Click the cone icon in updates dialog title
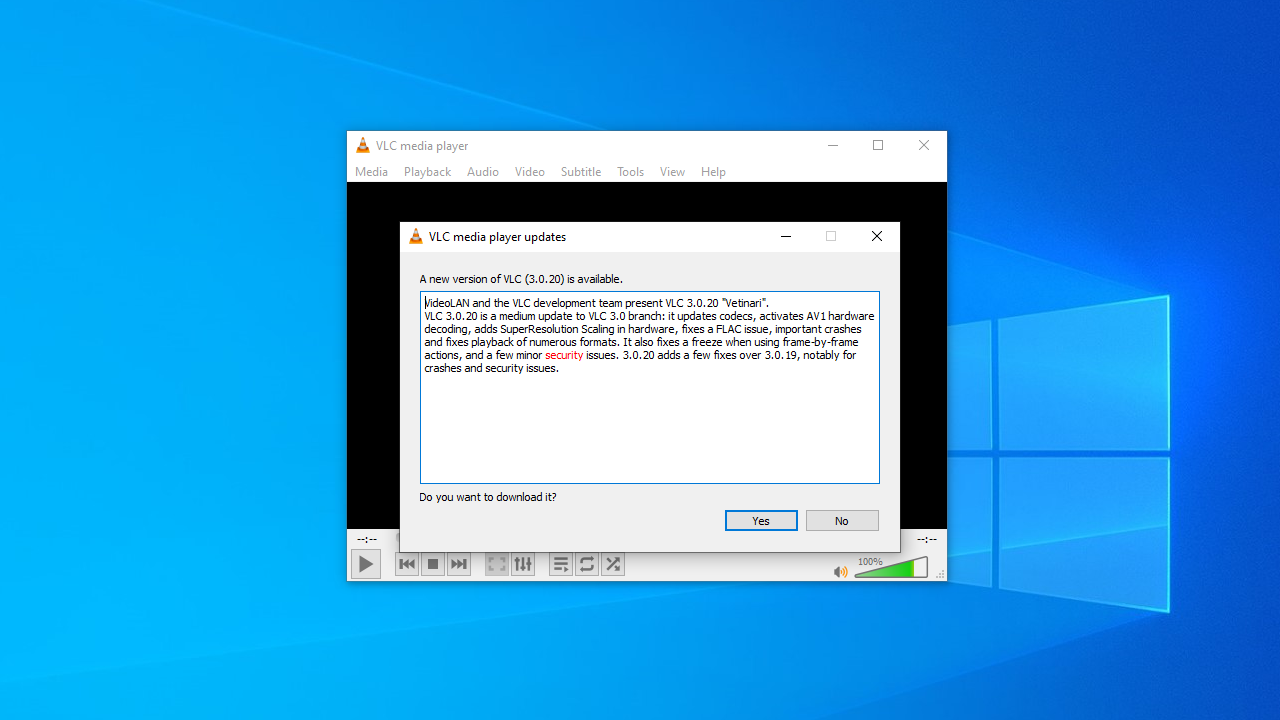Image resolution: width=1280 pixels, height=720 pixels. [416, 237]
